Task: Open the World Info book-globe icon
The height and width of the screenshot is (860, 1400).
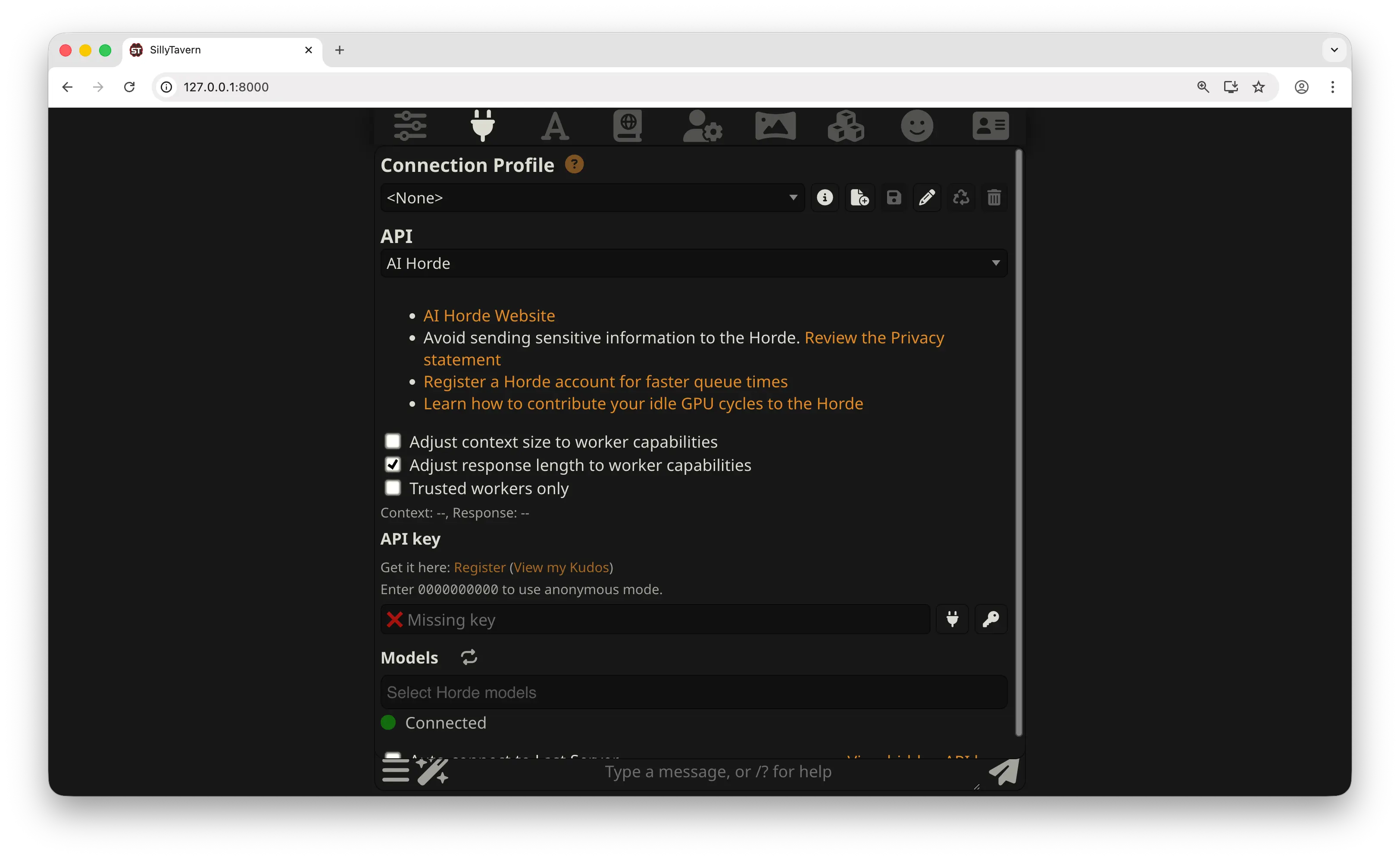Action: click(x=628, y=126)
